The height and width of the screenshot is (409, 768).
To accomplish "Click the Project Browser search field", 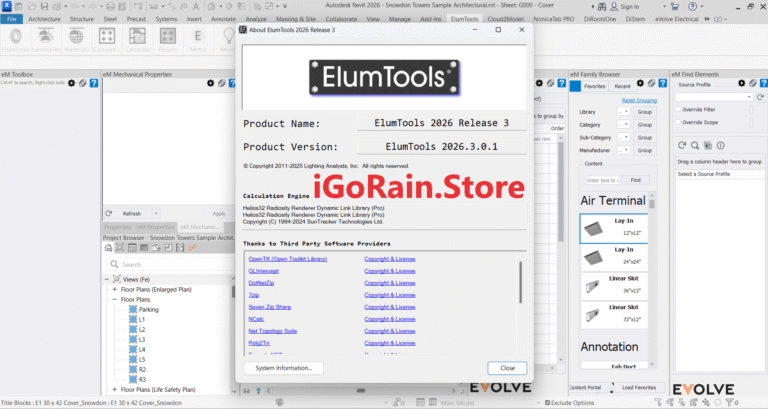I will 169,265.
